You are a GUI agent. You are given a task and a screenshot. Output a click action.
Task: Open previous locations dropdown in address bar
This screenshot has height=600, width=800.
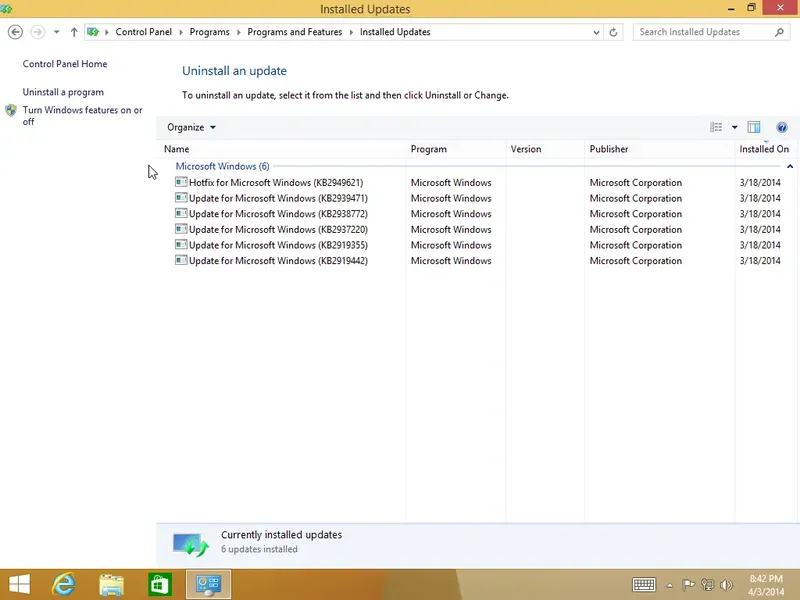click(x=597, y=31)
